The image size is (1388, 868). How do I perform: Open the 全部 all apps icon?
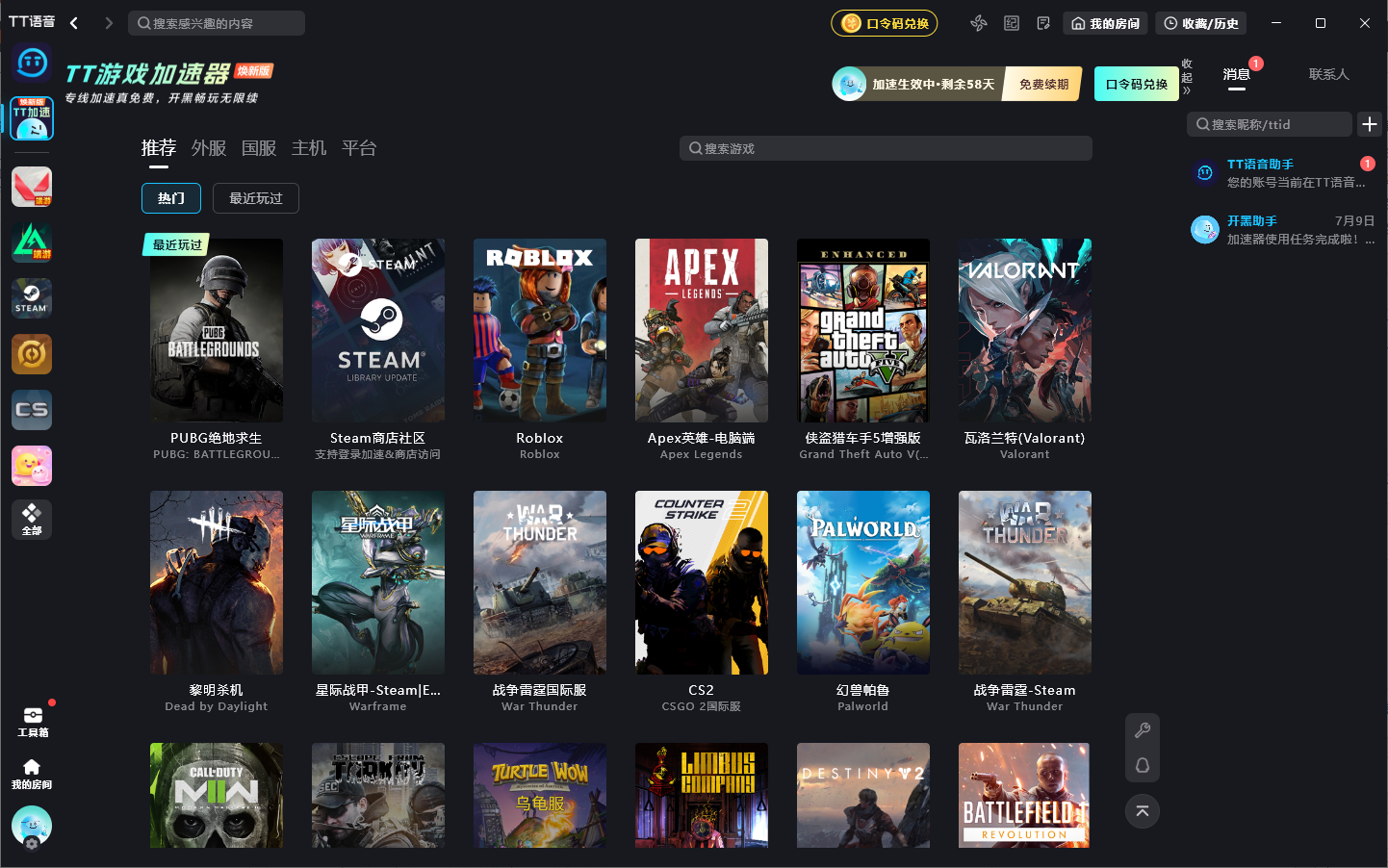[32, 520]
